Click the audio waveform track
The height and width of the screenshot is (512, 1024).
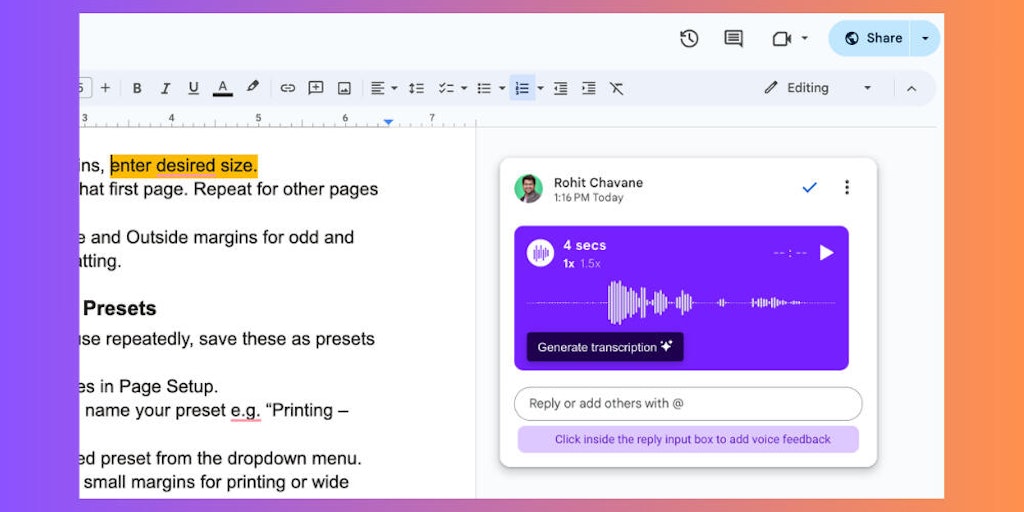click(681, 302)
